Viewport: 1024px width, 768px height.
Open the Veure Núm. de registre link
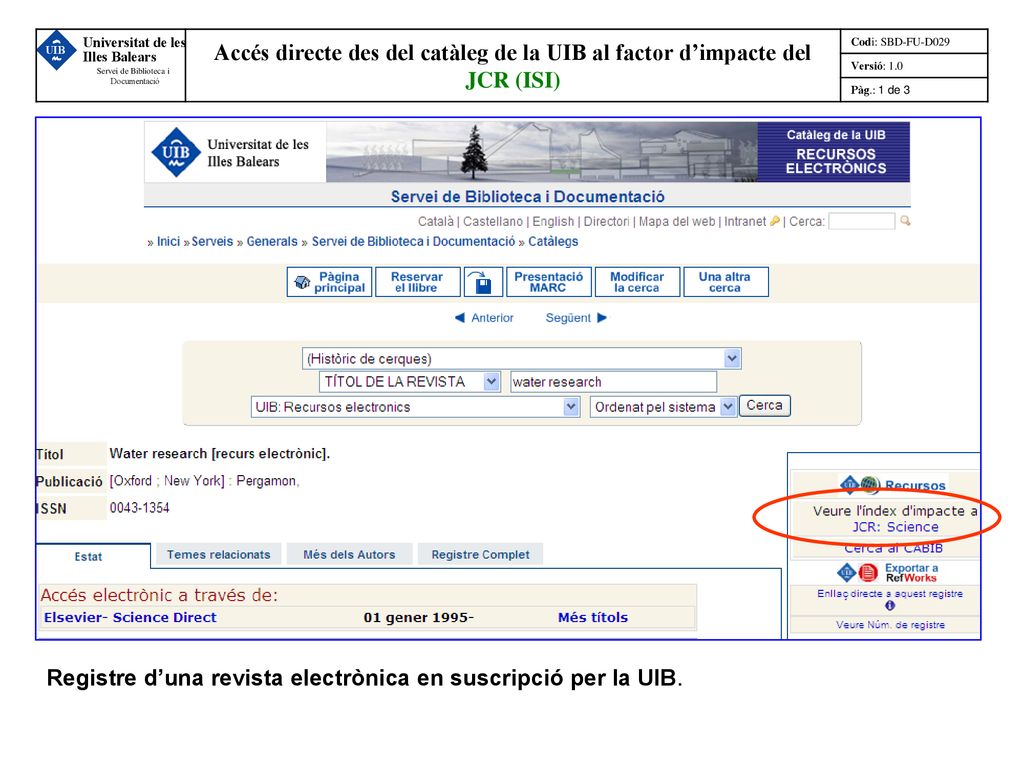point(890,625)
